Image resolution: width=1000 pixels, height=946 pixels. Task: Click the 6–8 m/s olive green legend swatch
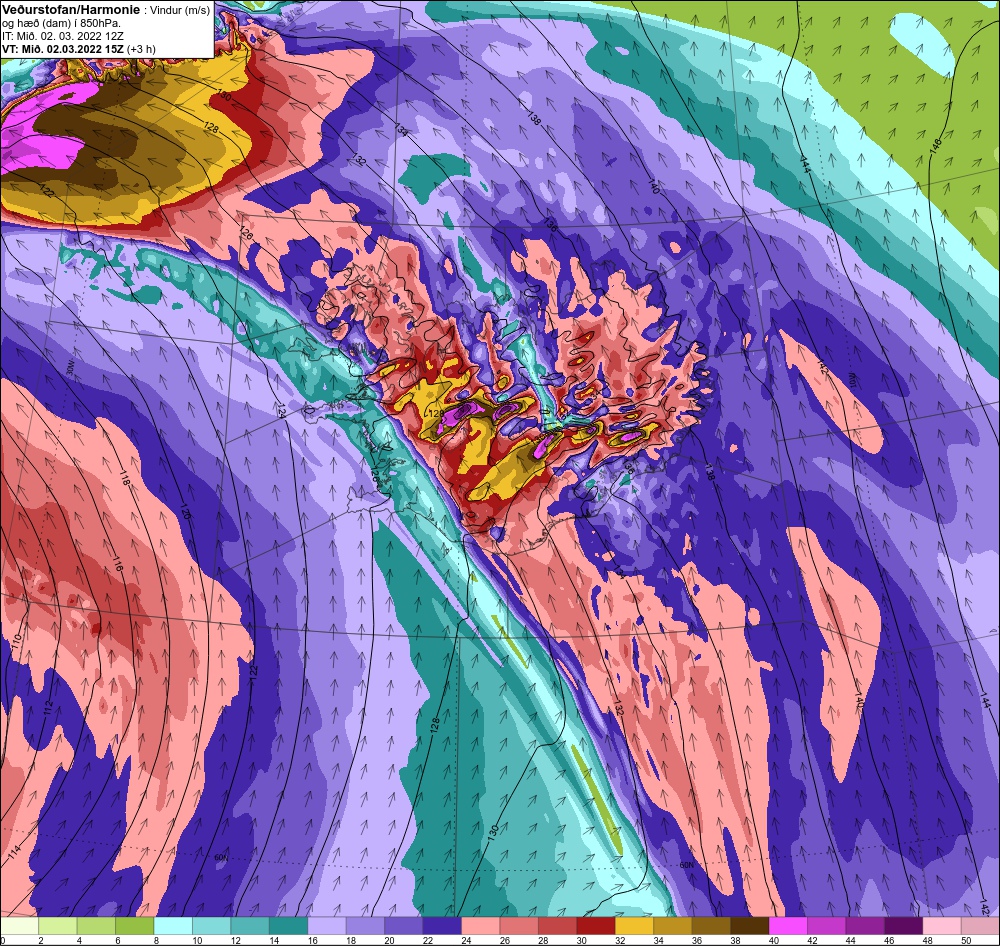[x=135, y=926]
